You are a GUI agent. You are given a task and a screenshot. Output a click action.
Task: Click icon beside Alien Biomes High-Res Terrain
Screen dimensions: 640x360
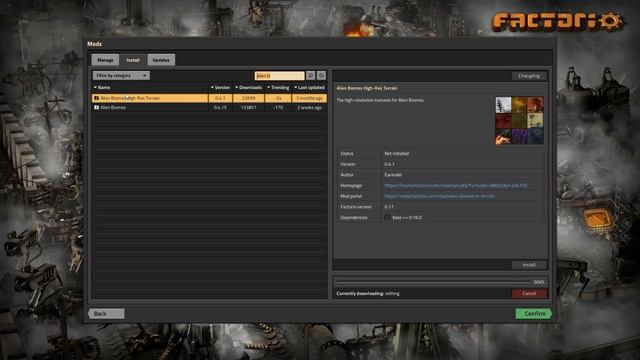(x=96, y=98)
